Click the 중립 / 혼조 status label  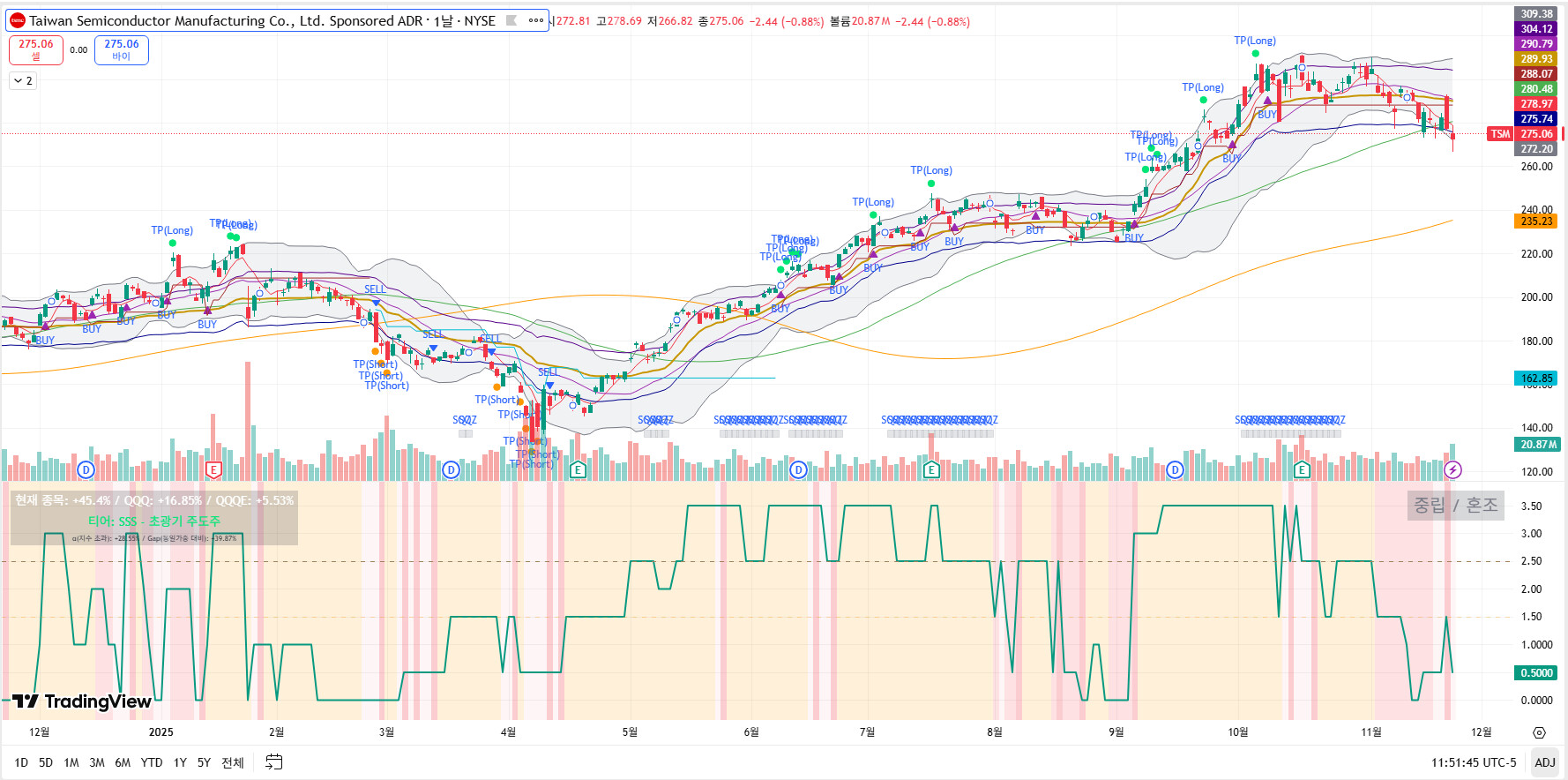1456,505
